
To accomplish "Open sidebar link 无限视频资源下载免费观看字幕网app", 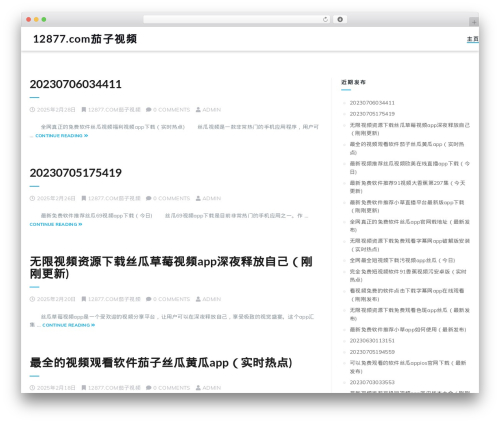I will tap(410, 245).
